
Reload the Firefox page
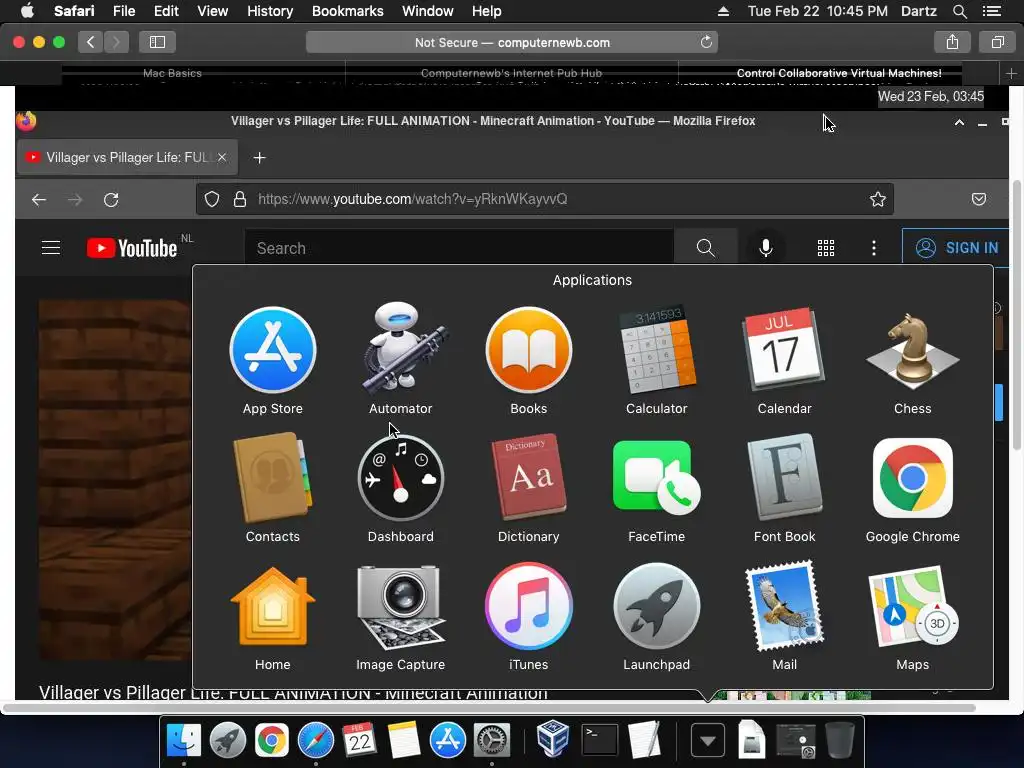click(111, 200)
